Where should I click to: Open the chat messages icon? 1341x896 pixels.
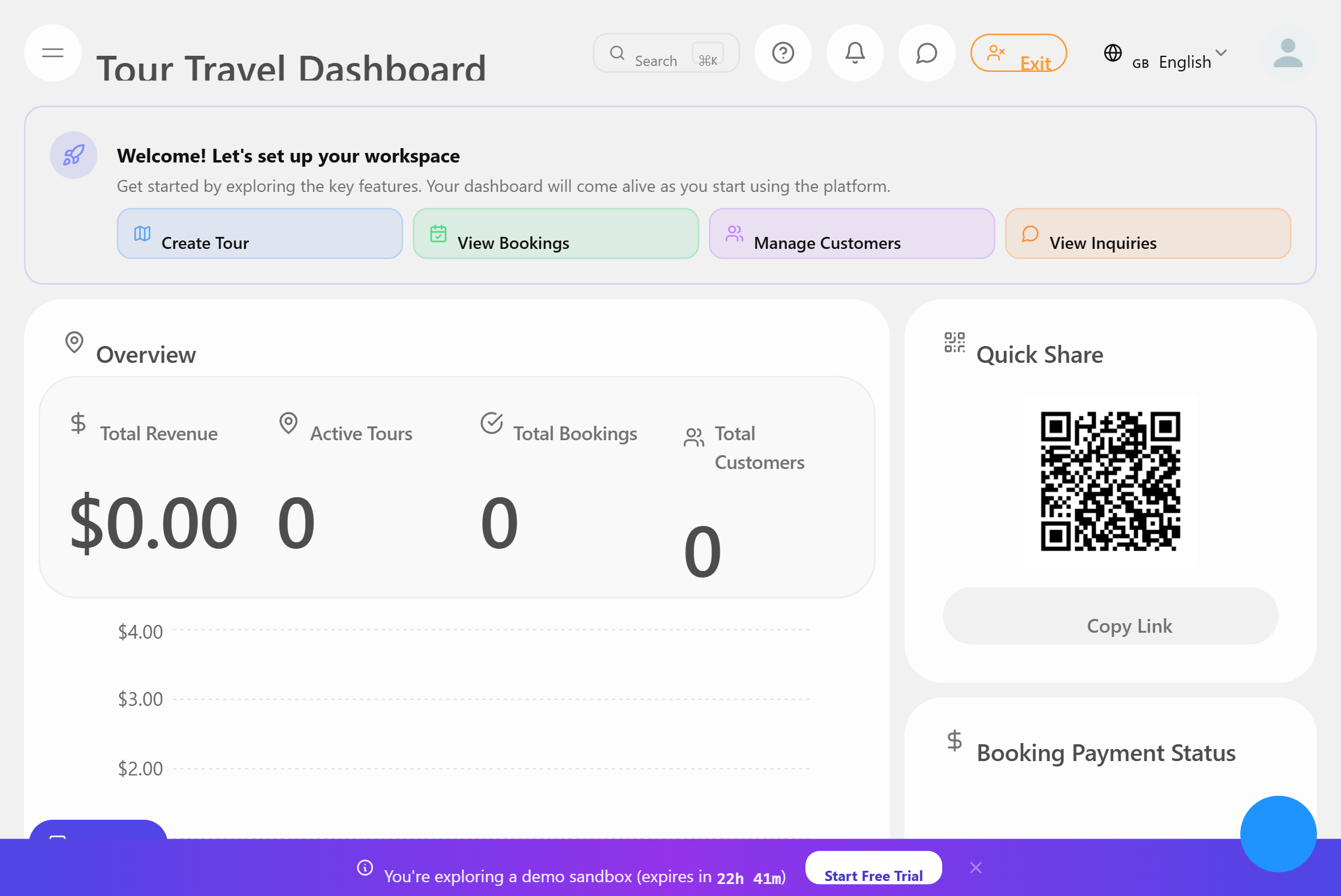click(x=927, y=53)
